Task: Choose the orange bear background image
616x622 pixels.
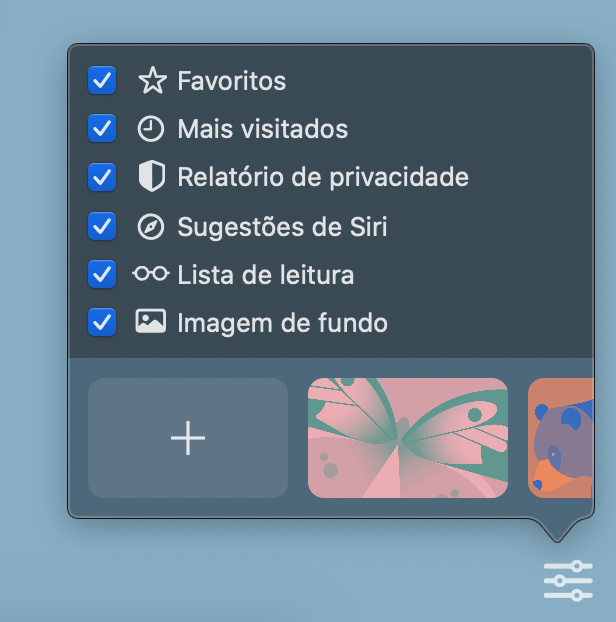Action: [561, 438]
